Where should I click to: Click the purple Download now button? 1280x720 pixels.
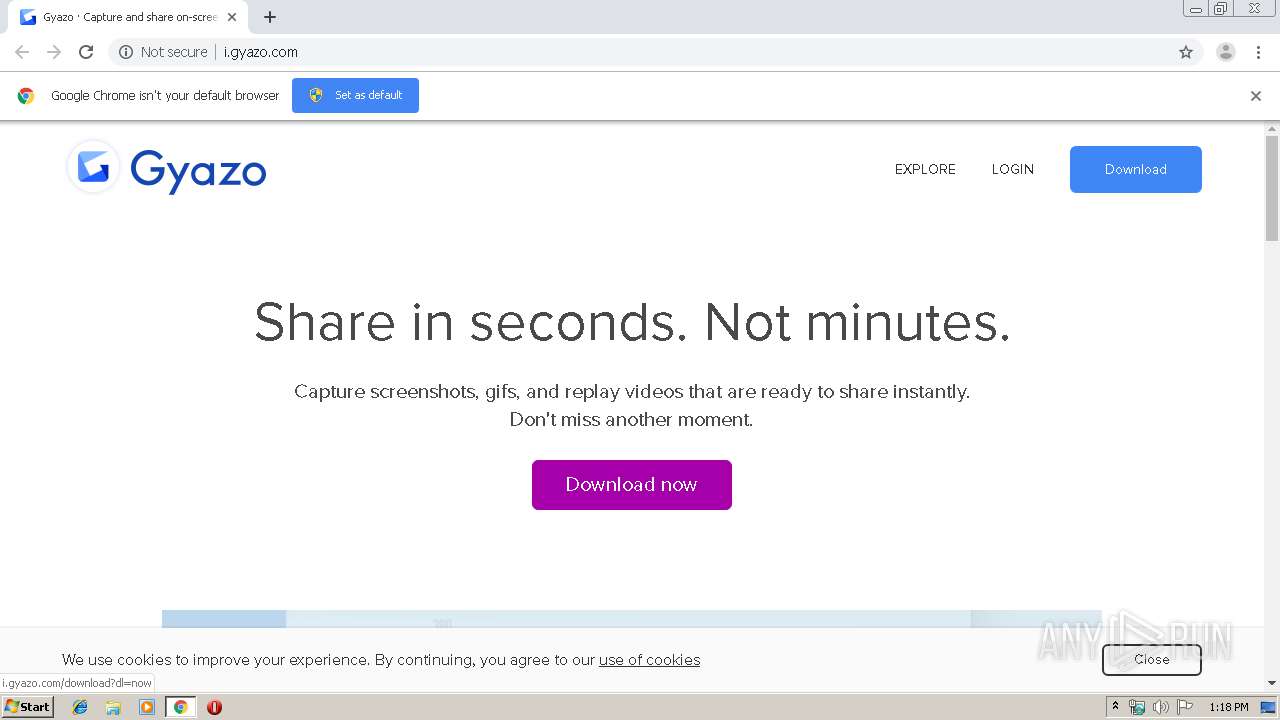coord(632,485)
